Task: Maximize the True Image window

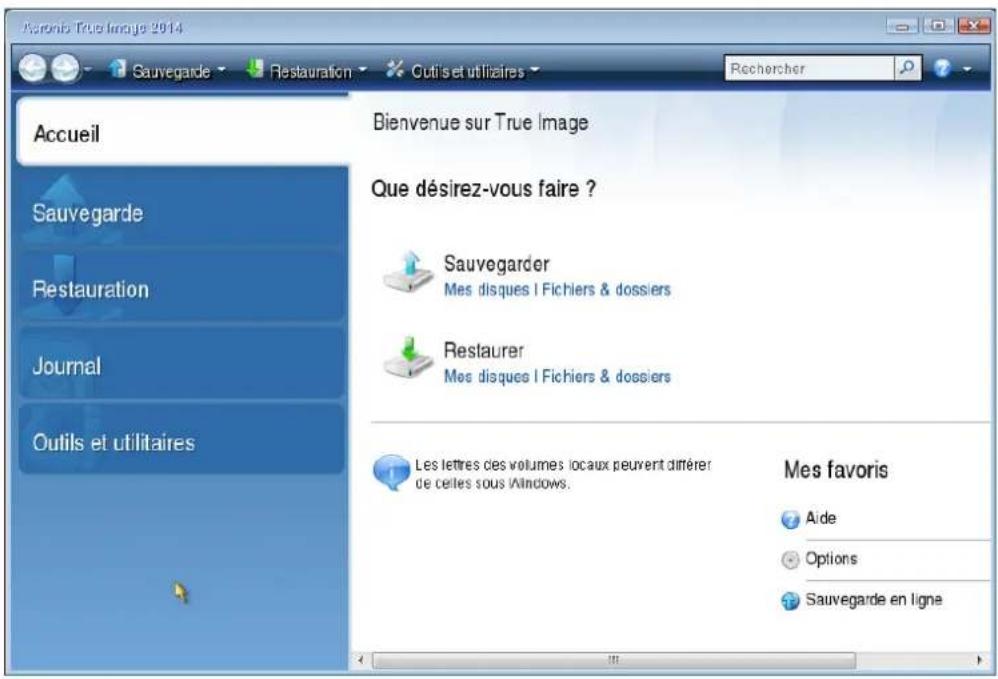Action: click(938, 26)
